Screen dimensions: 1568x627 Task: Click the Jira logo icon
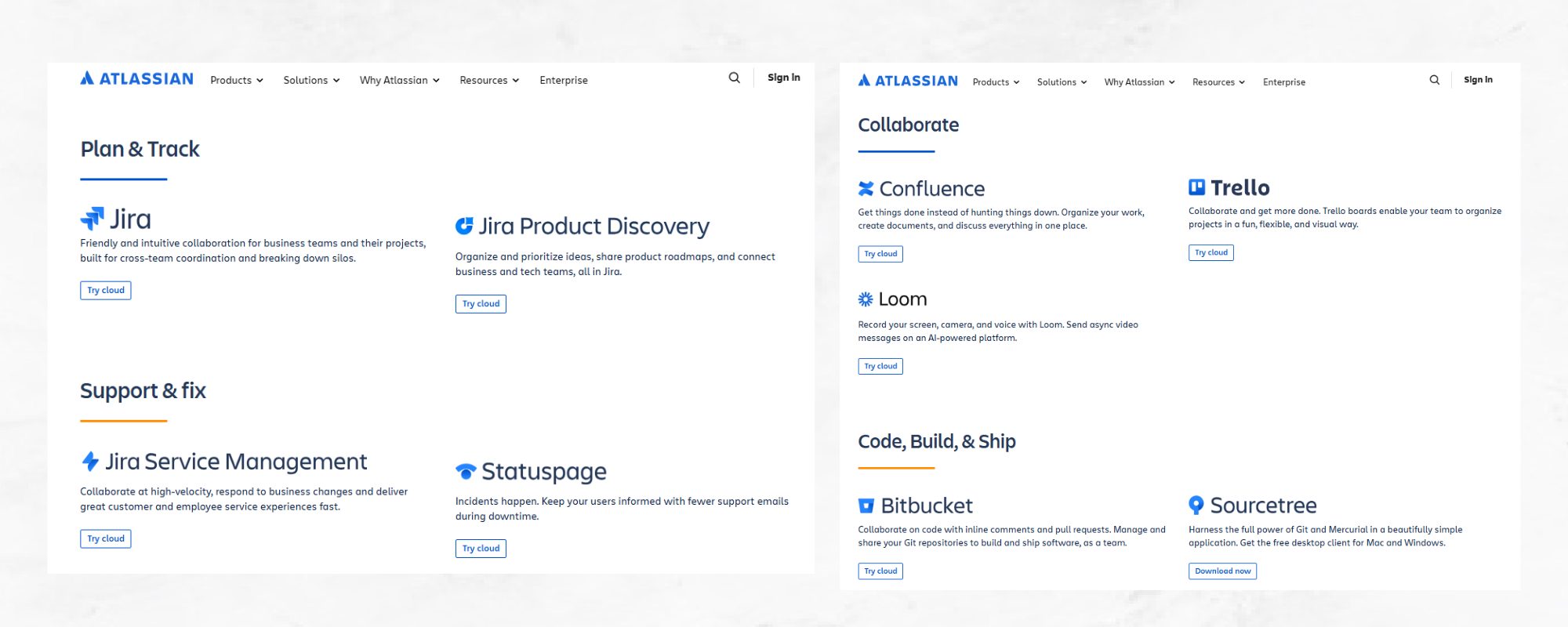[x=93, y=219]
